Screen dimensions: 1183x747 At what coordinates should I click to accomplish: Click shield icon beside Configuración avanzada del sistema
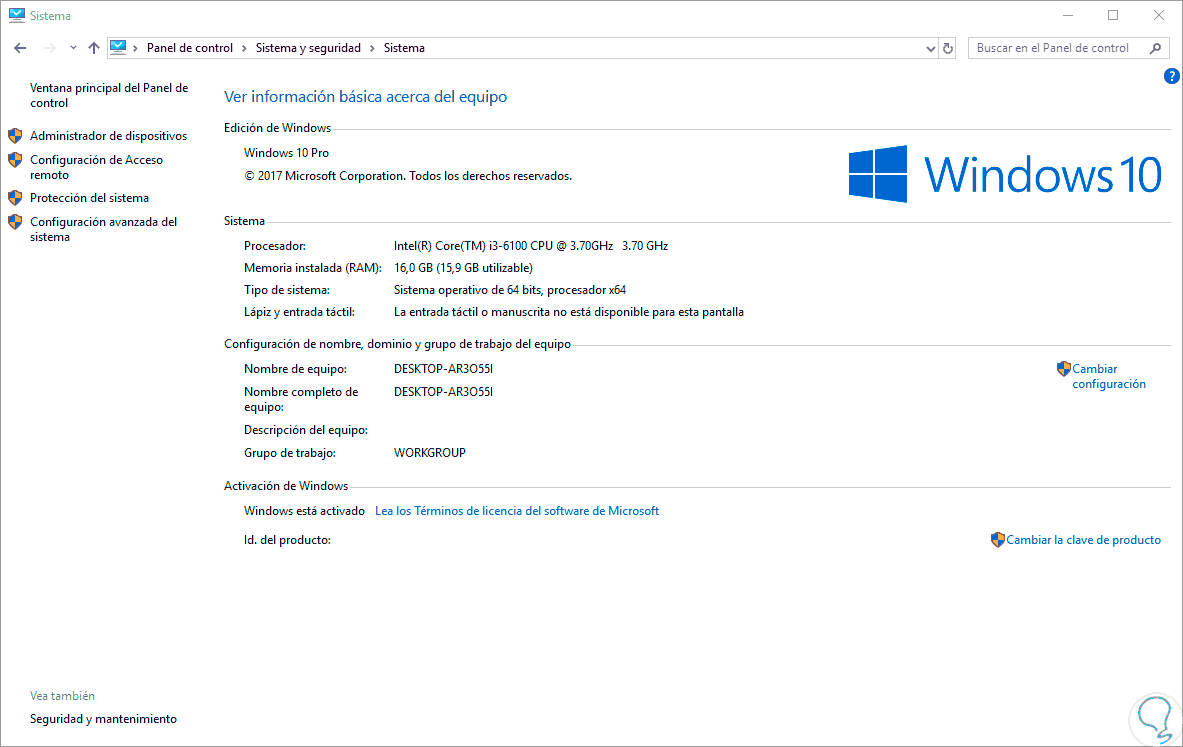[x=15, y=222]
